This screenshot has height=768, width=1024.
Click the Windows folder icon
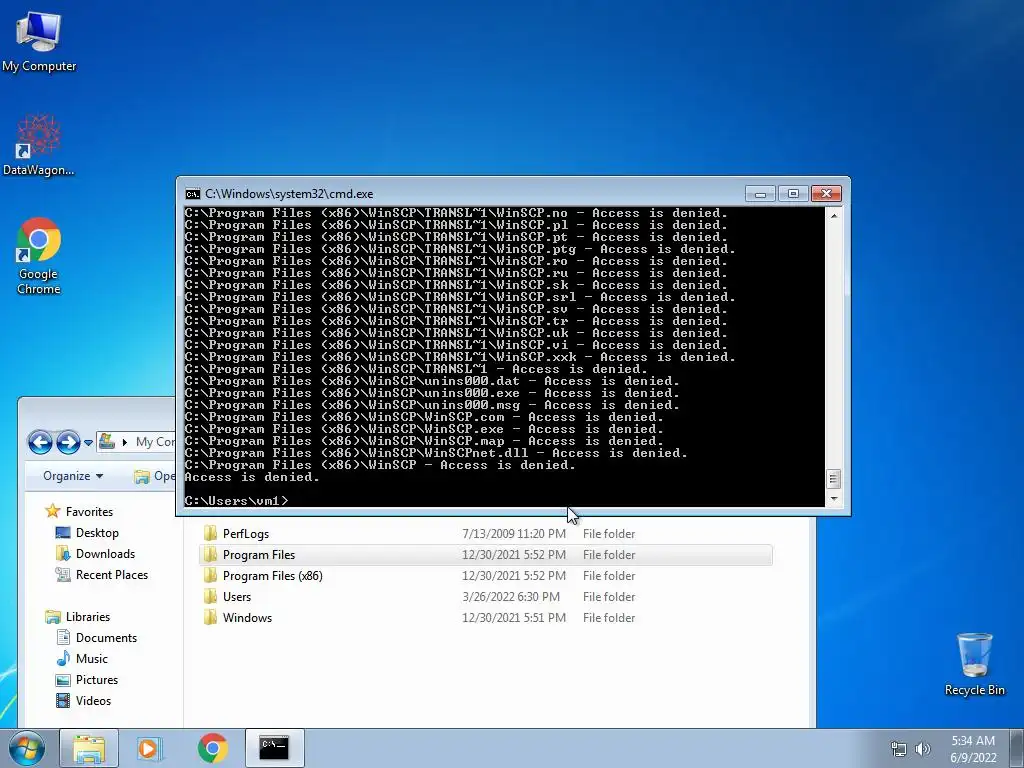click(x=210, y=617)
